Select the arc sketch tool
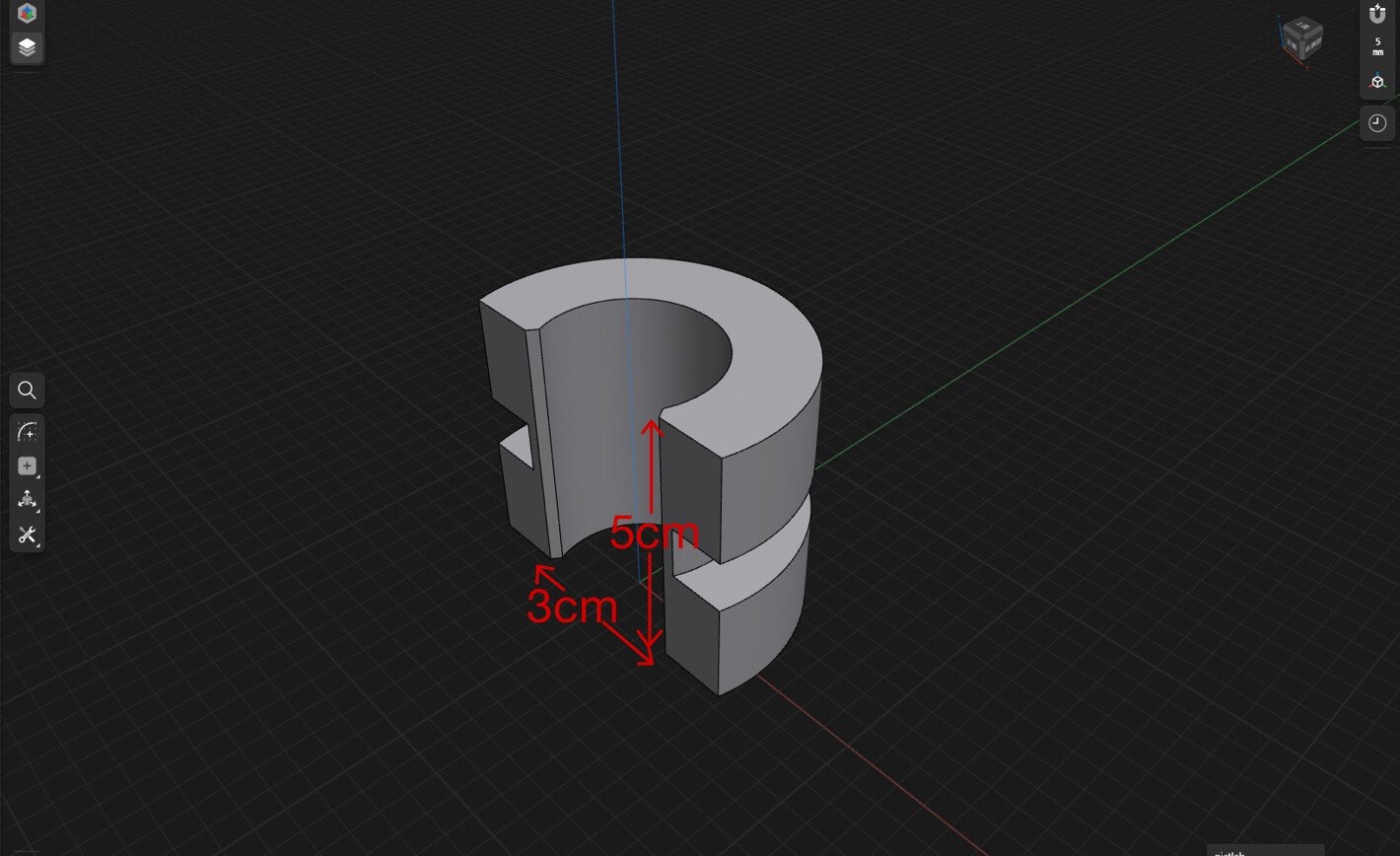Image resolution: width=1400 pixels, height=856 pixels. (28, 433)
